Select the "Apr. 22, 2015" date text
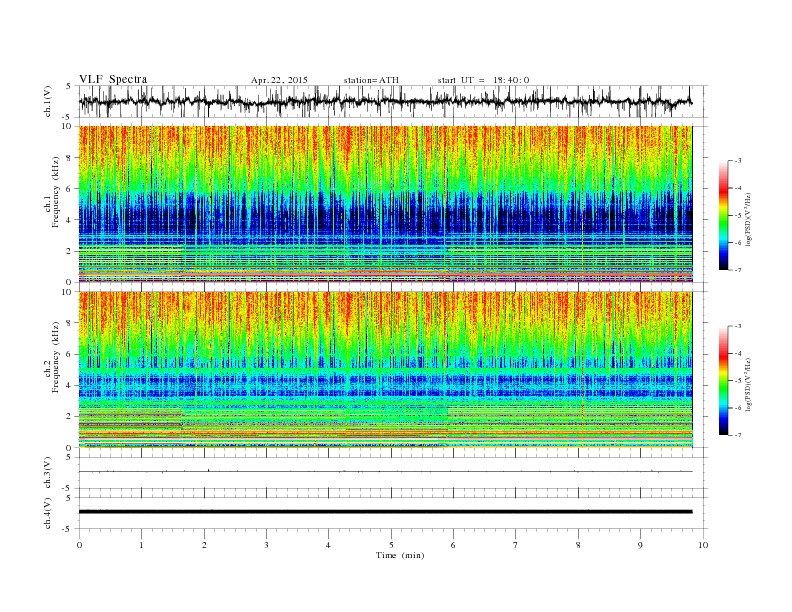 279,80
